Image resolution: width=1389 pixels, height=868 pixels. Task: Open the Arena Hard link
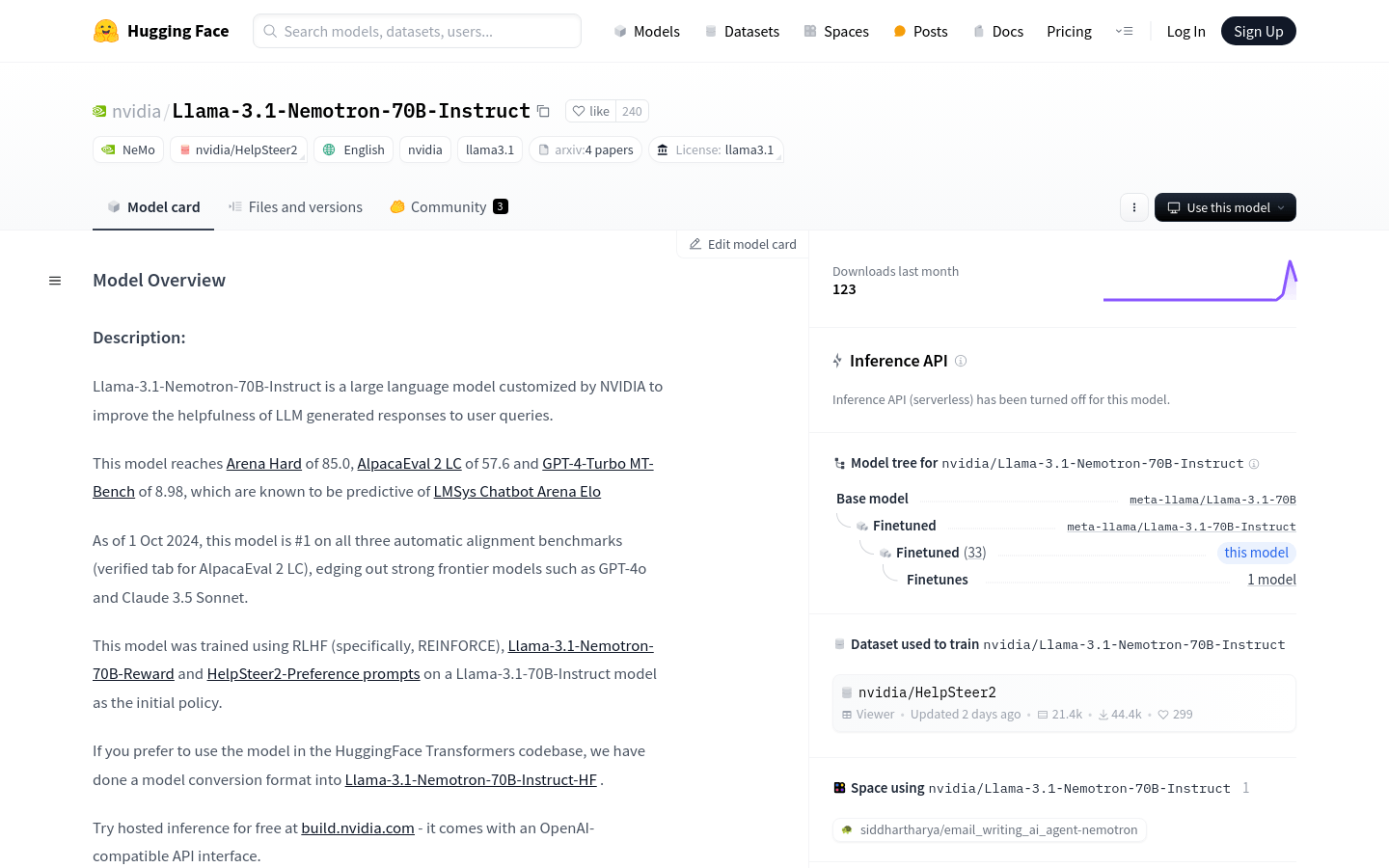pyautogui.click(x=264, y=464)
